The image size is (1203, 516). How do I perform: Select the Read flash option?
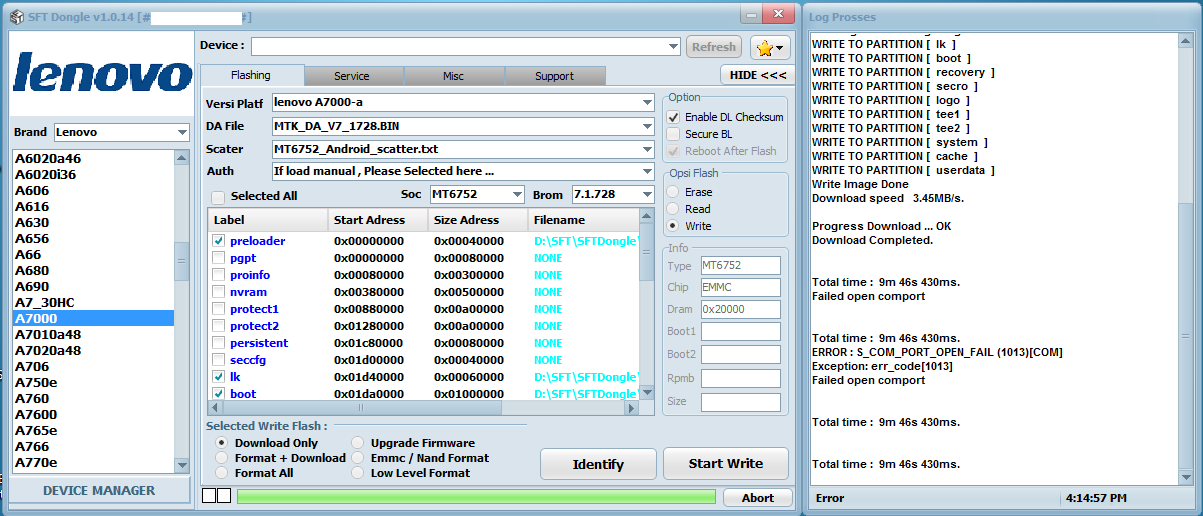tap(673, 209)
